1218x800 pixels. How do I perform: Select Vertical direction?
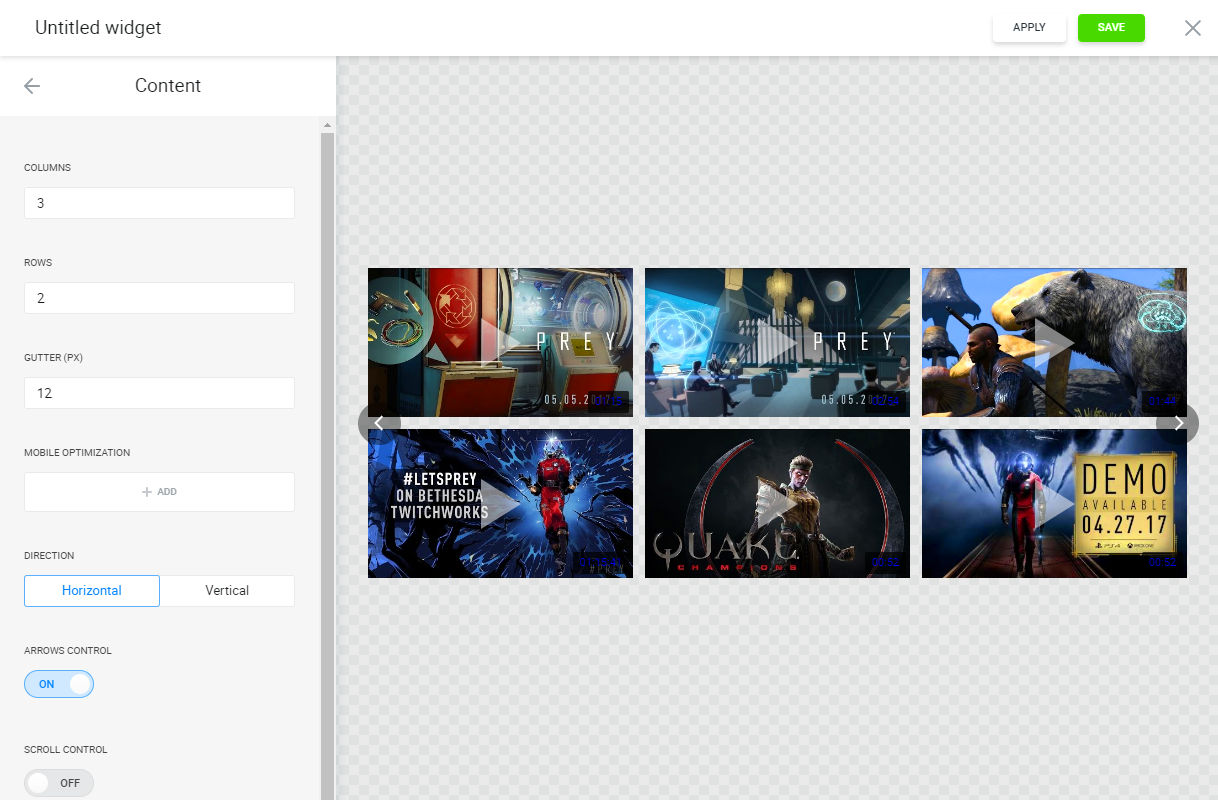[227, 591]
